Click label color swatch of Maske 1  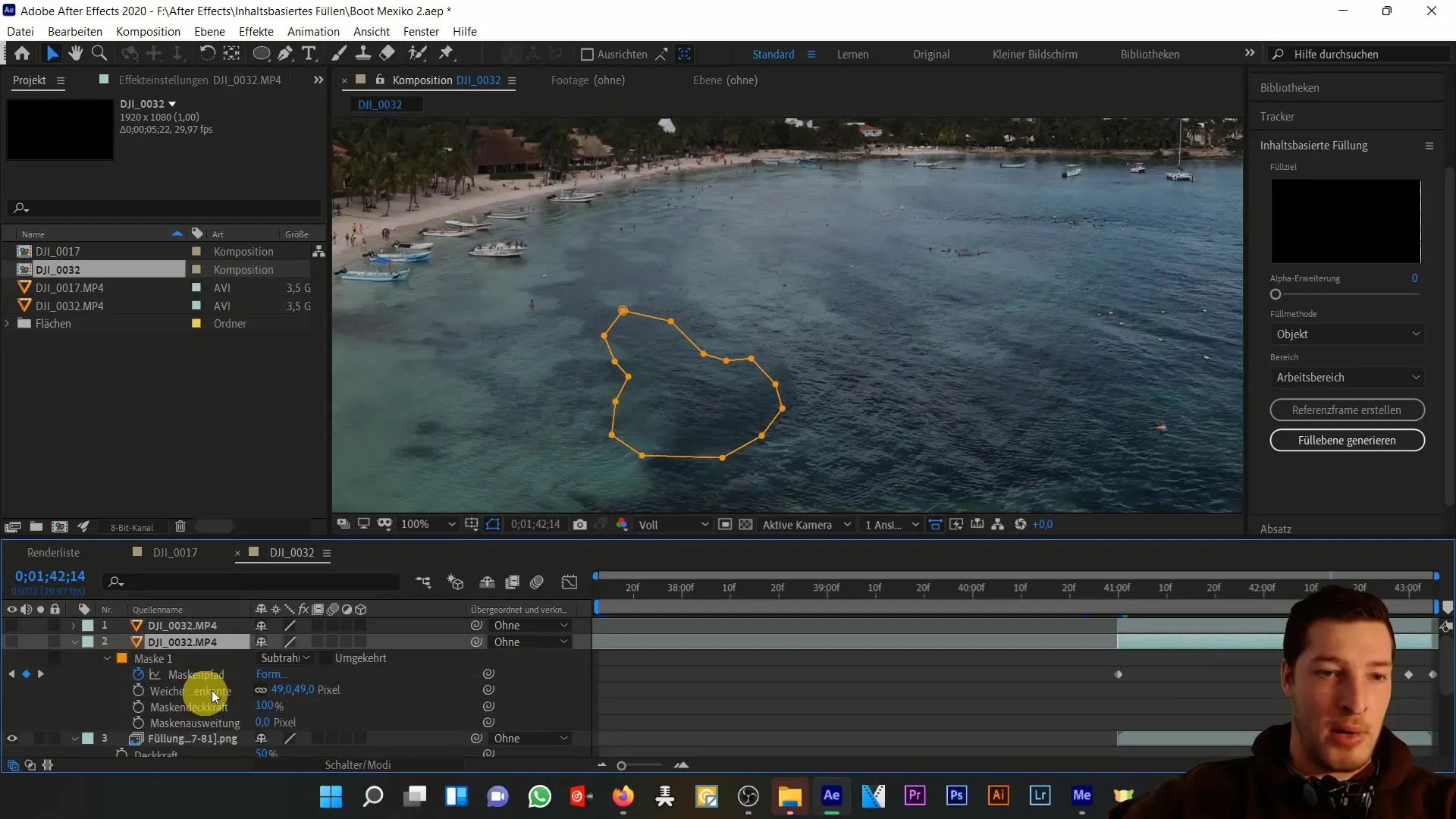[122, 658]
